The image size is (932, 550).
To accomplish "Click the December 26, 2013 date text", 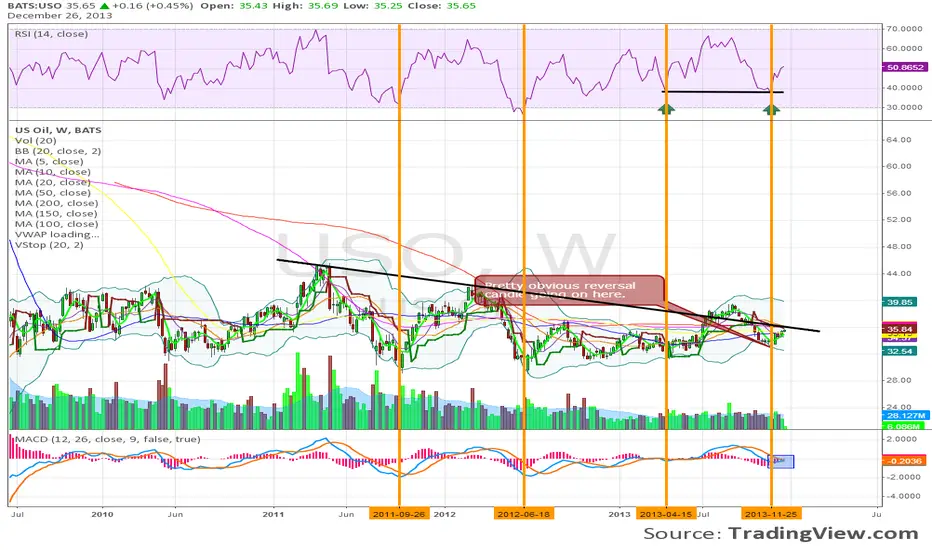I will [x=59, y=15].
